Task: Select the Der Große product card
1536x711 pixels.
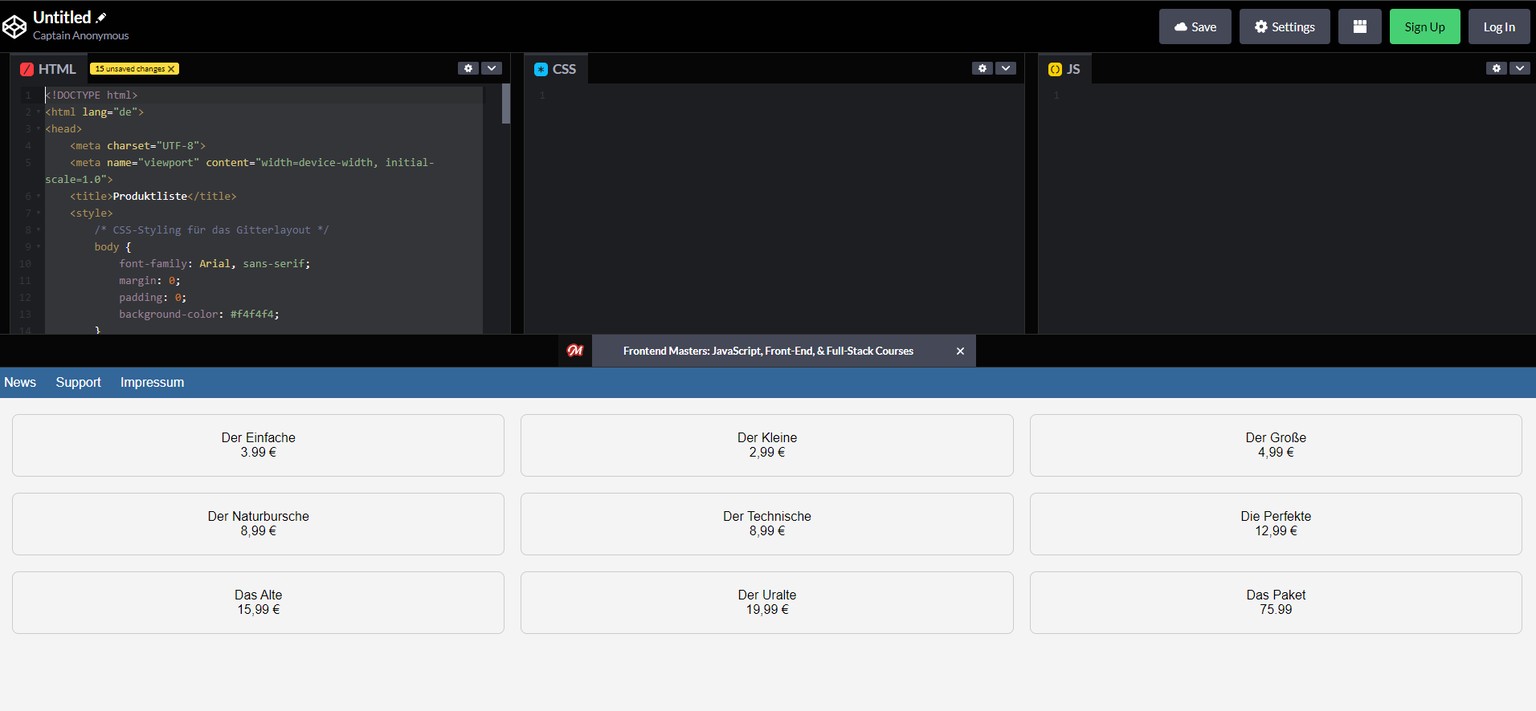Action: point(1276,445)
